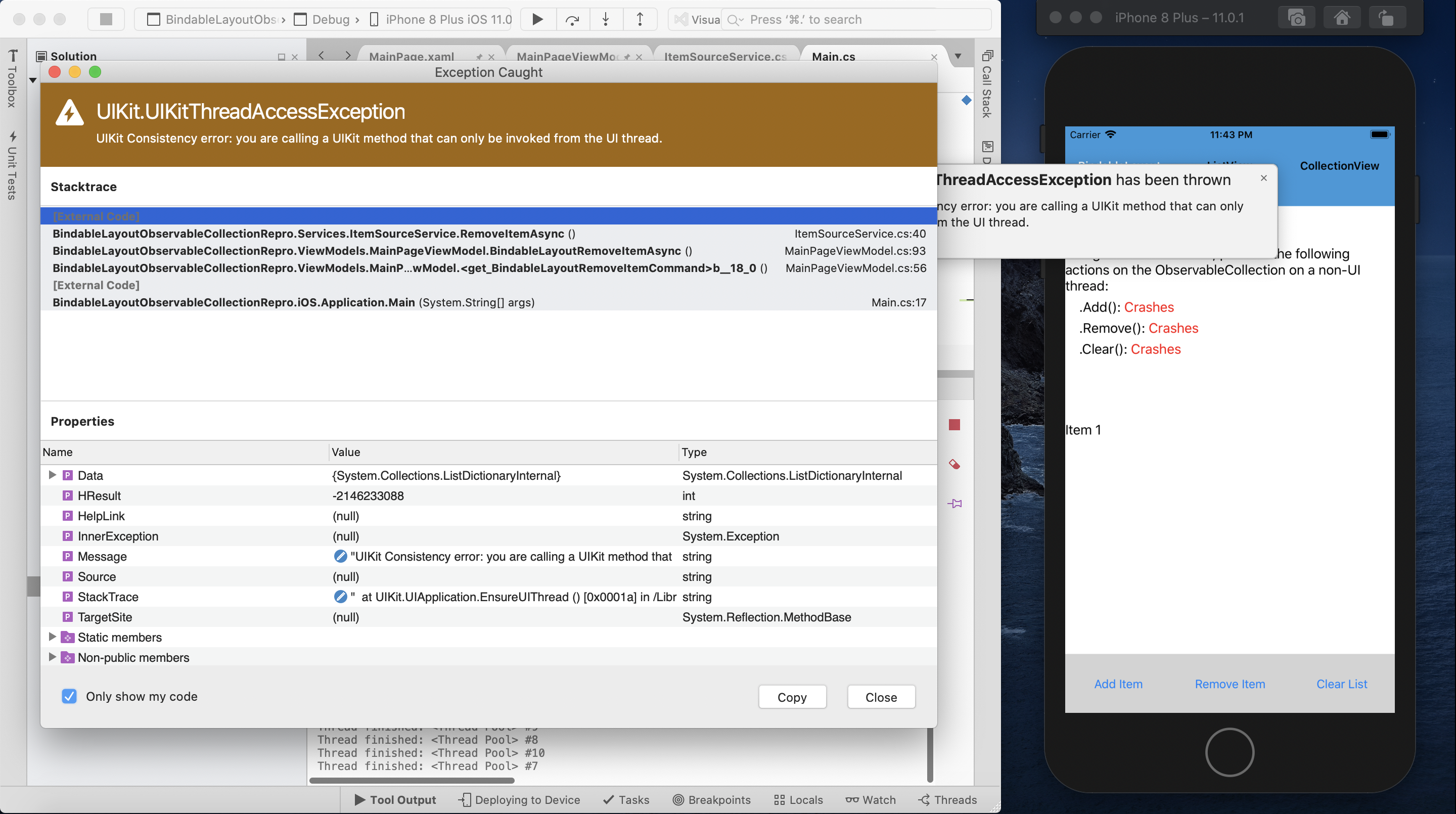
Task: Toggle Only show my code checkbox
Action: 69,696
